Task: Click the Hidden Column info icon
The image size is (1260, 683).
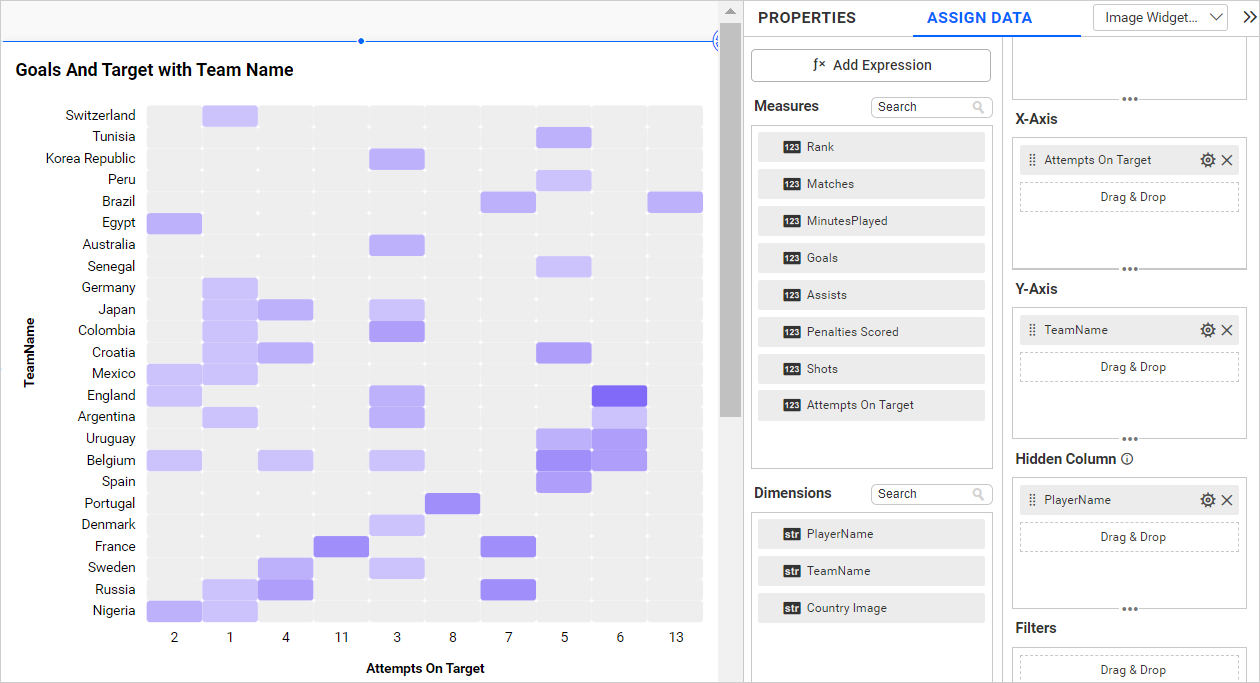Action: point(1127,460)
